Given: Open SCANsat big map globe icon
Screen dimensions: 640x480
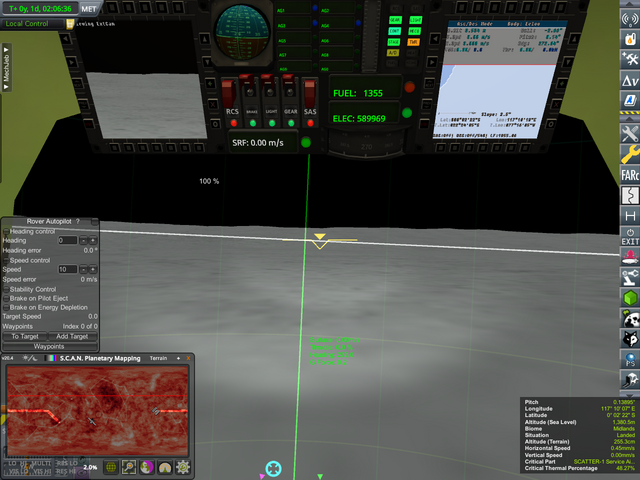Looking at the screenshot, I should (x=111, y=467).
